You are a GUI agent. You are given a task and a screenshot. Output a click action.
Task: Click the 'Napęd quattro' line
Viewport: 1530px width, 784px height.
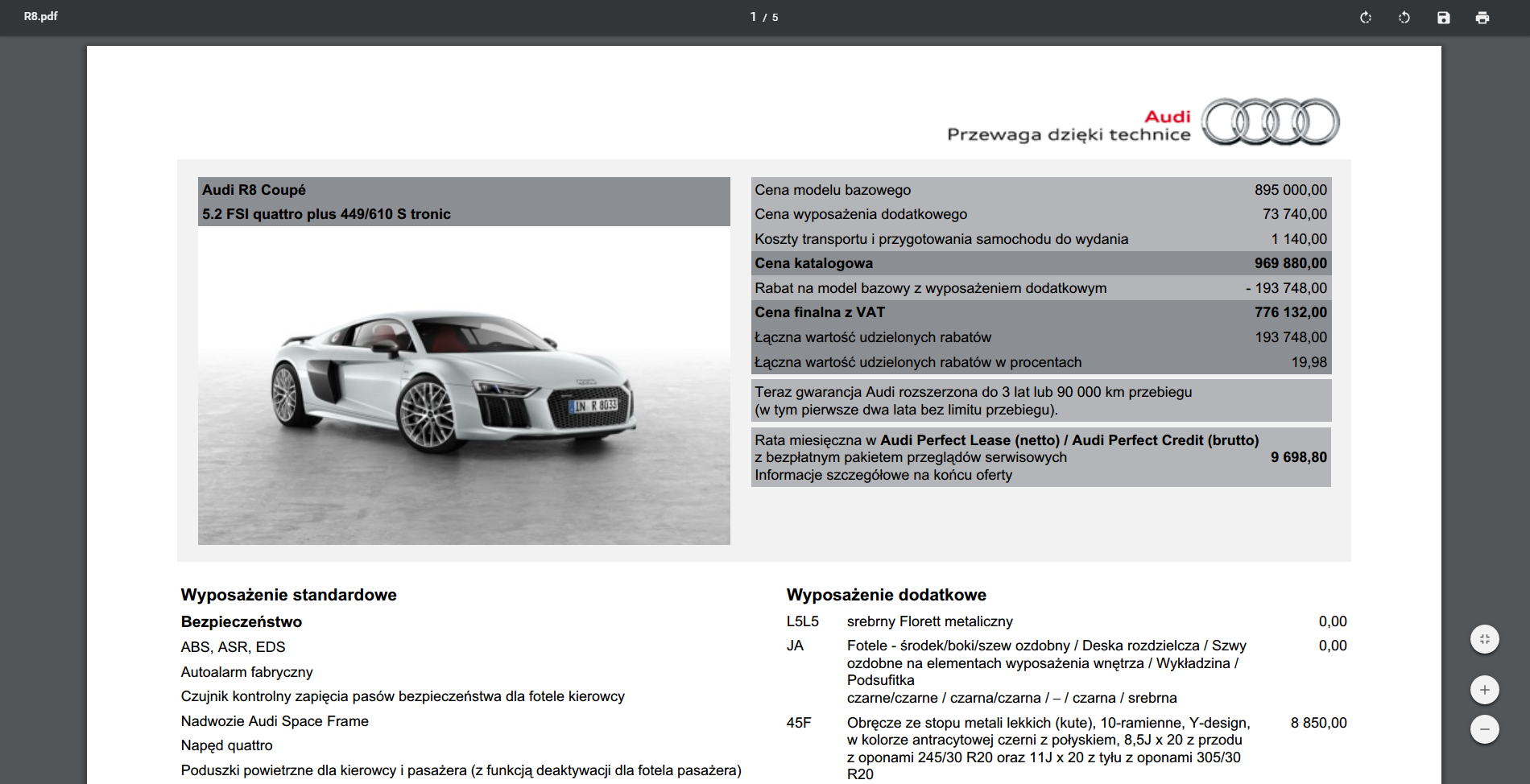click(x=226, y=745)
